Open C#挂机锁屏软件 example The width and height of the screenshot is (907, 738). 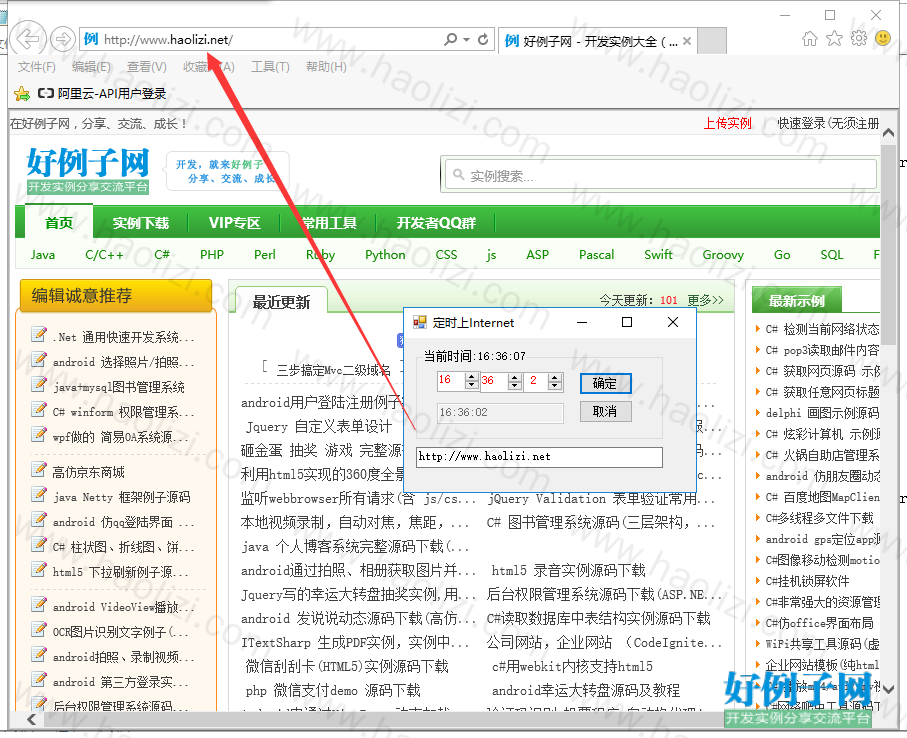point(808,581)
